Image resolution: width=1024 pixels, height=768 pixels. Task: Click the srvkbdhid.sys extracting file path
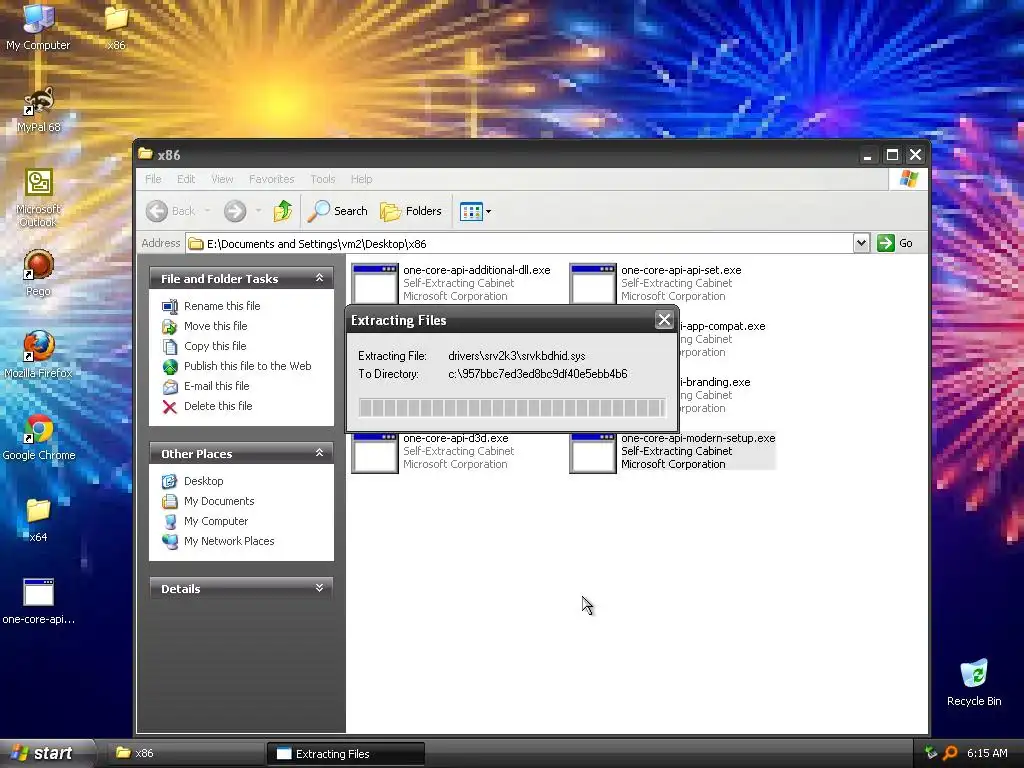pyautogui.click(x=517, y=356)
